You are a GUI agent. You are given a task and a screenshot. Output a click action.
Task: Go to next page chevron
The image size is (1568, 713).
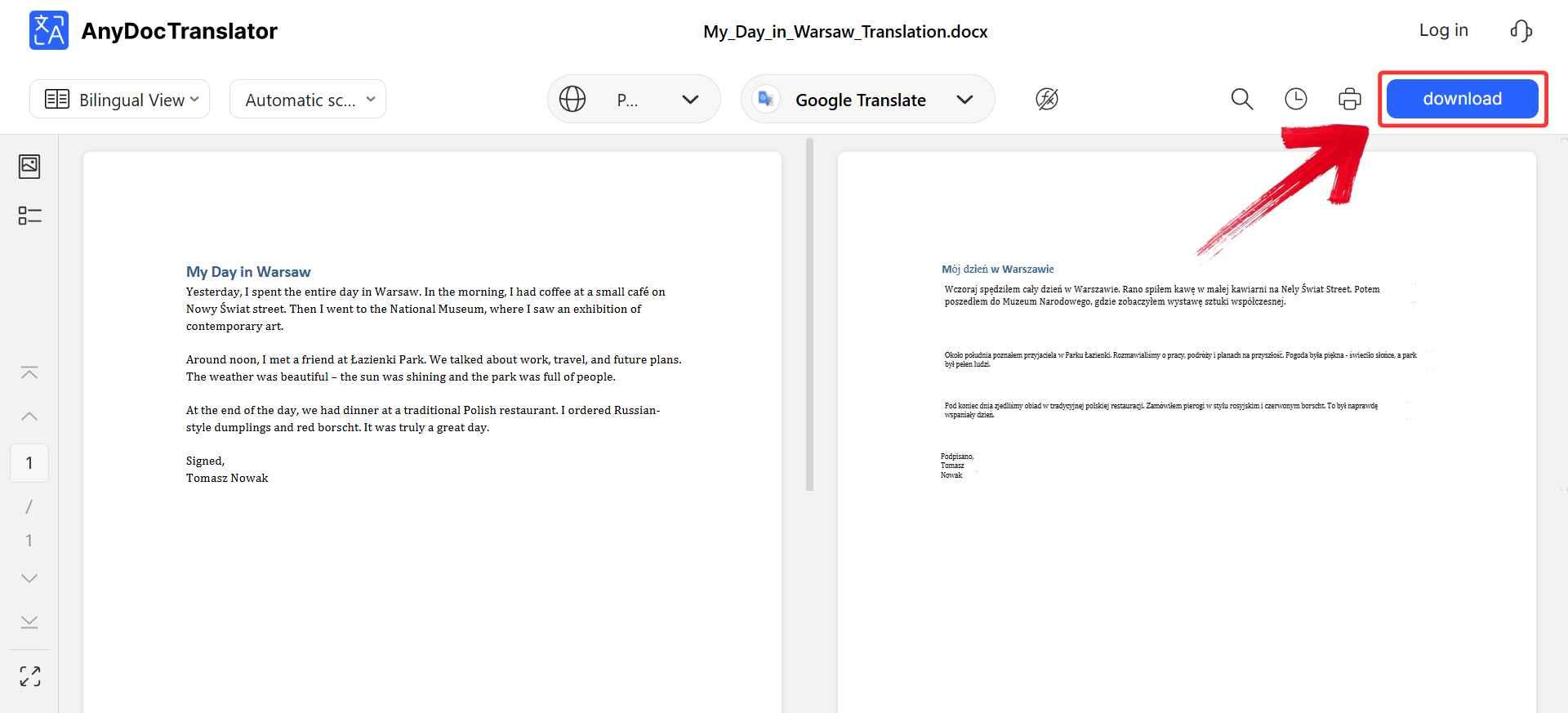click(x=29, y=578)
